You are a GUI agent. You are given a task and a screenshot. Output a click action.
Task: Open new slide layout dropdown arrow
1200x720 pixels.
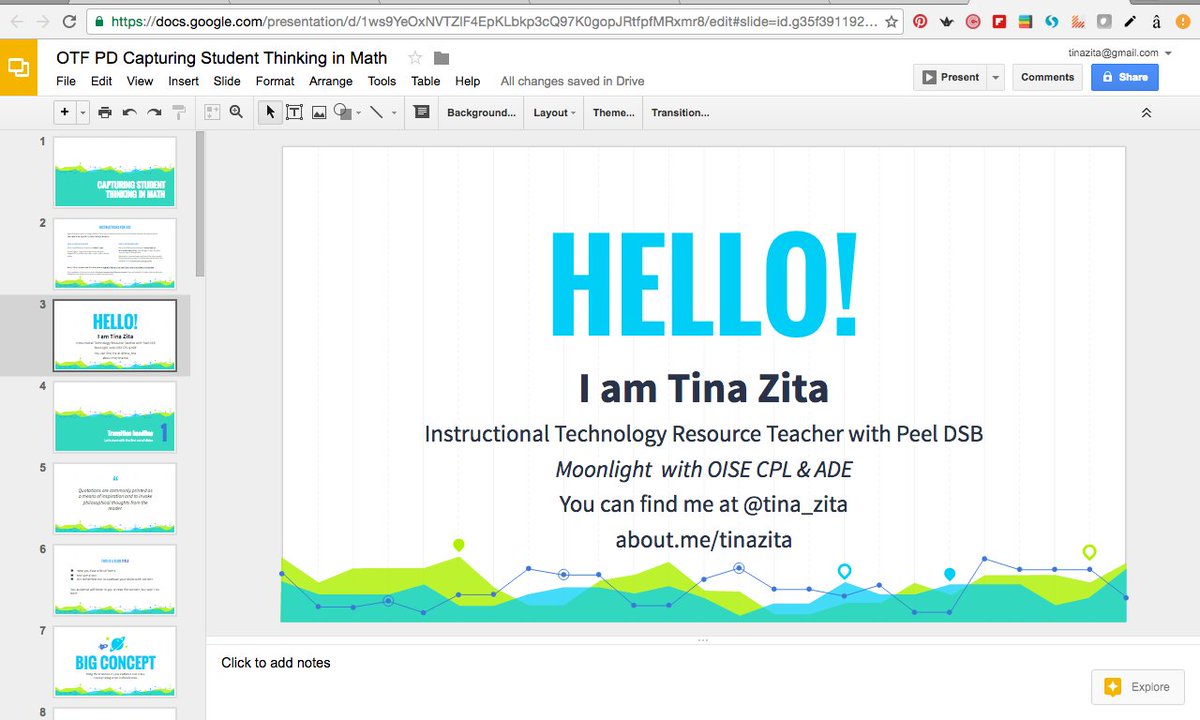coord(83,113)
